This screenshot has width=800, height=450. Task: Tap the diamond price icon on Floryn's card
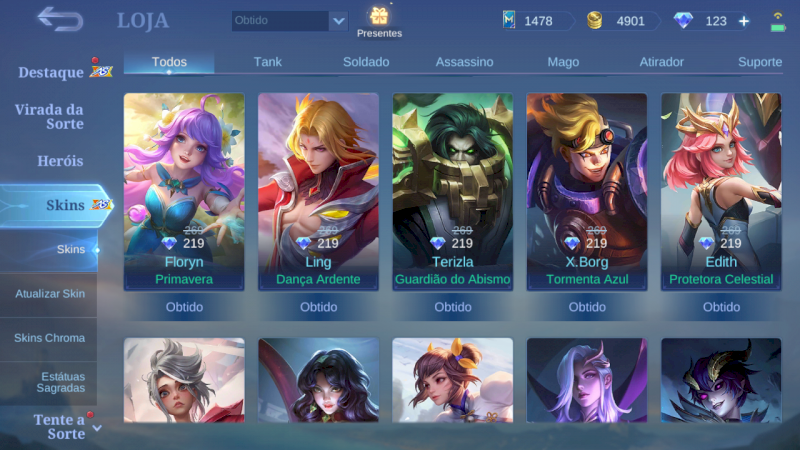(169, 243)
